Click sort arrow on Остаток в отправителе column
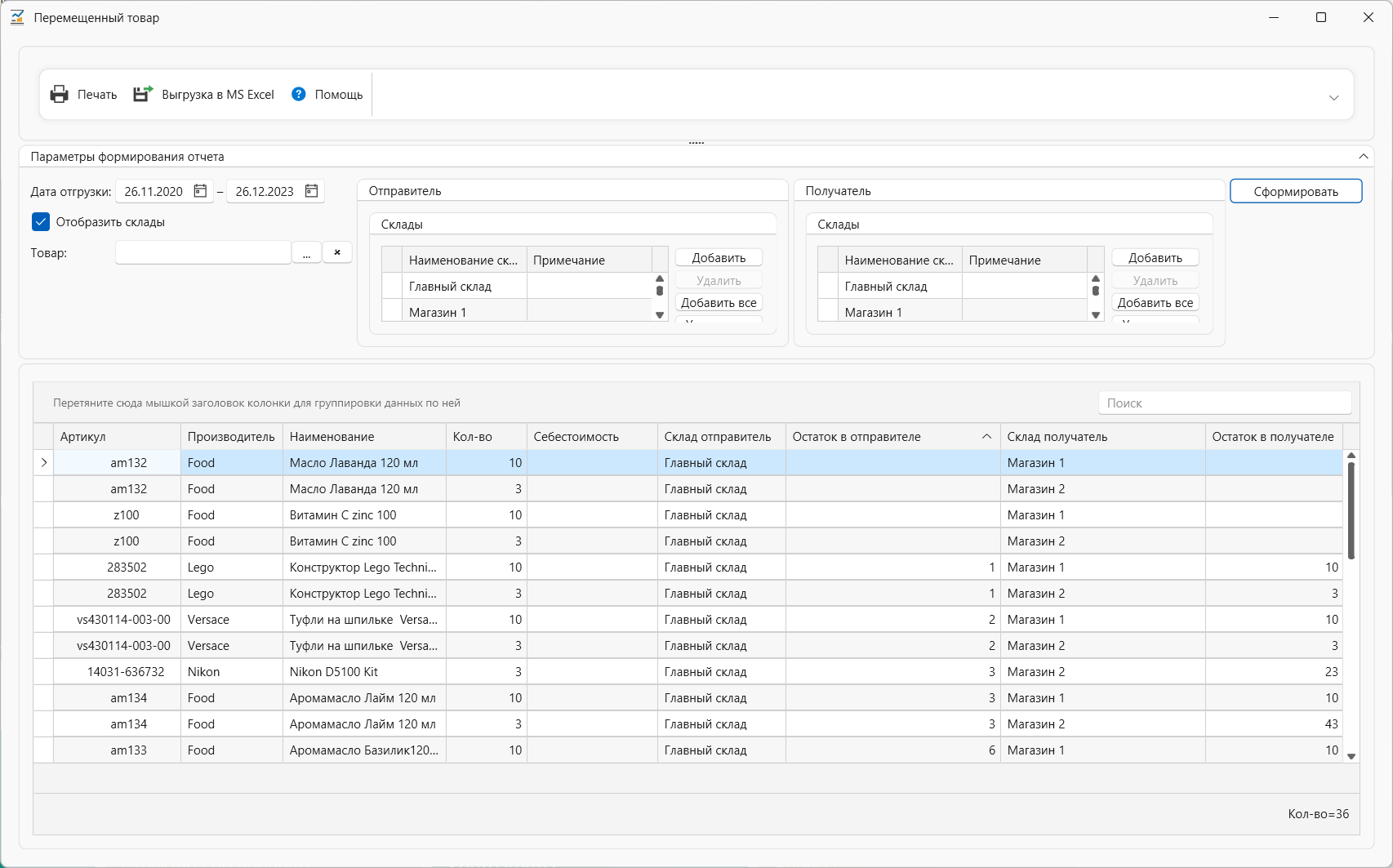1393x868 pixels. (986, 437)
